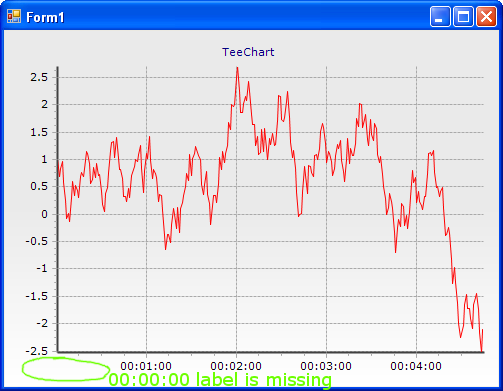Select the 00:04:00 bottom axis label
The image size is (503, 391).
[x=416, y=366]
